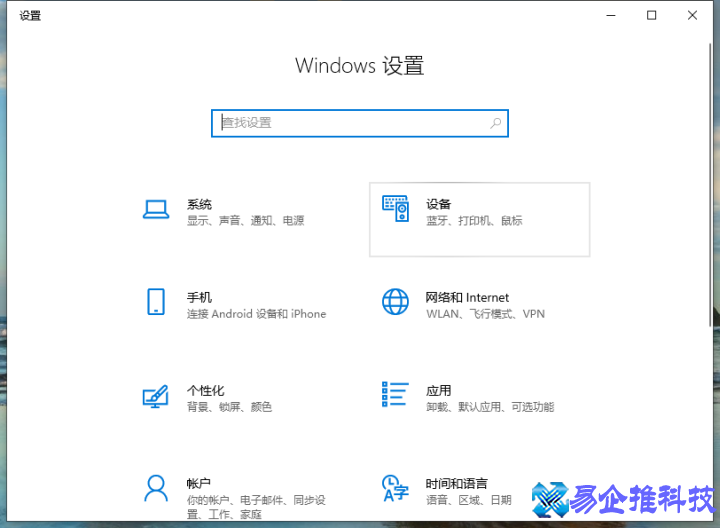Image resolution: width=720 pixels, height=528 pixels.
Task: Select the 手机 category title
Action: point(199,298)
